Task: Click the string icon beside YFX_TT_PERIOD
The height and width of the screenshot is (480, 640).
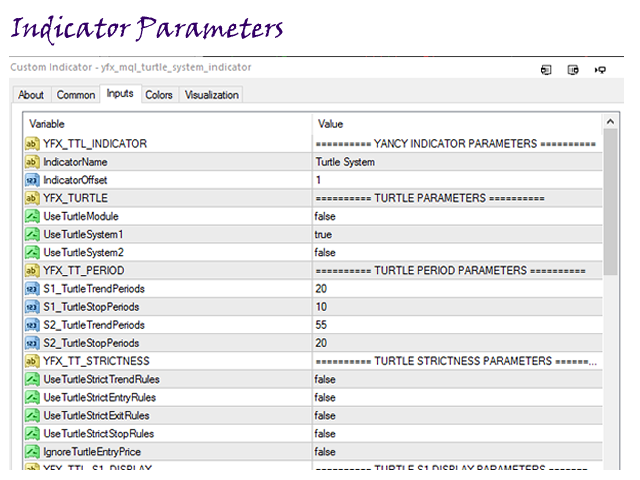Action: click(32, 271)
